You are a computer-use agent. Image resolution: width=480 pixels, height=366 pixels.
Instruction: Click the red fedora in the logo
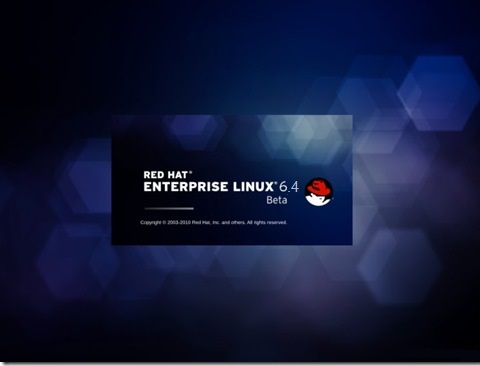(x=320, y=186)
